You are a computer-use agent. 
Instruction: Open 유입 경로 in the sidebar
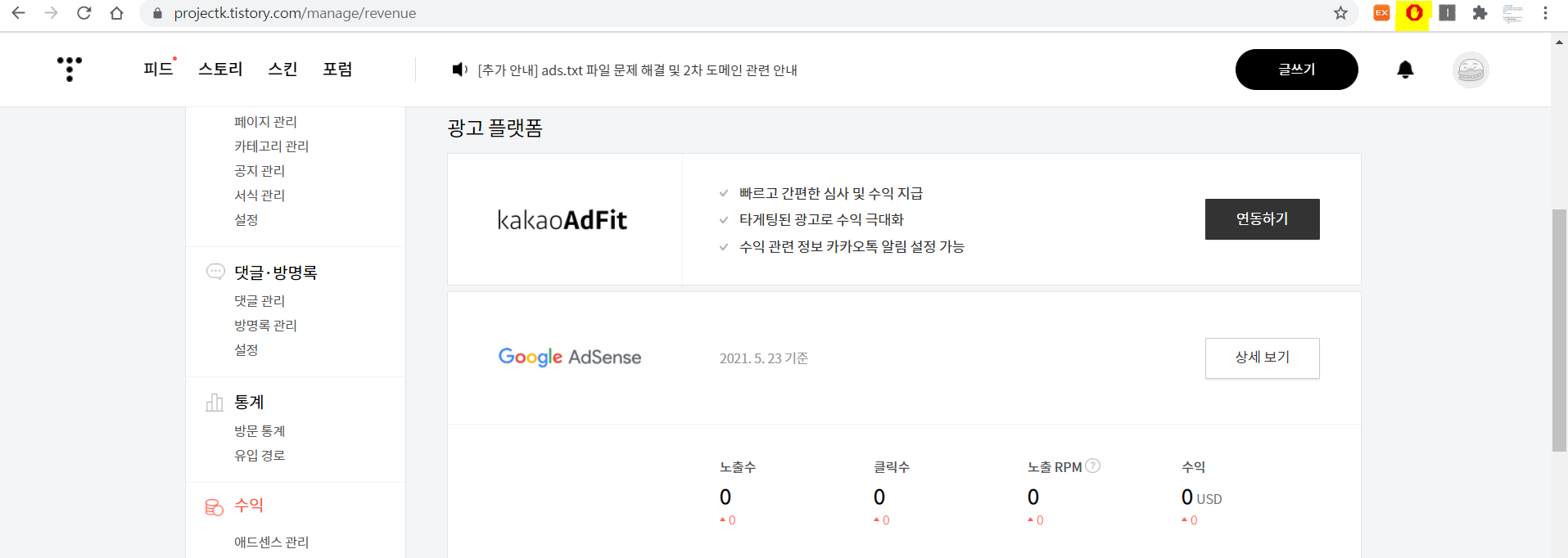[x=260, y=456]
